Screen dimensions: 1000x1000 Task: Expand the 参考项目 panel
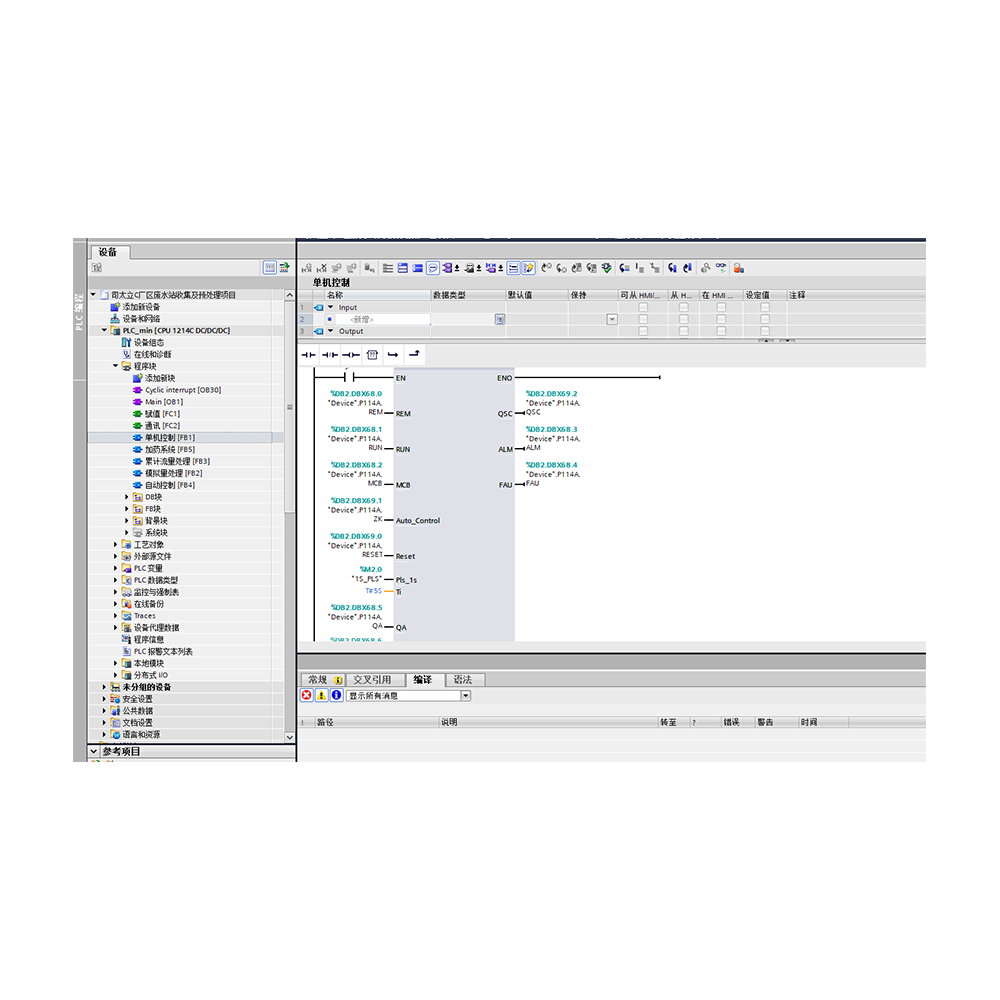(x=94, y=752)
